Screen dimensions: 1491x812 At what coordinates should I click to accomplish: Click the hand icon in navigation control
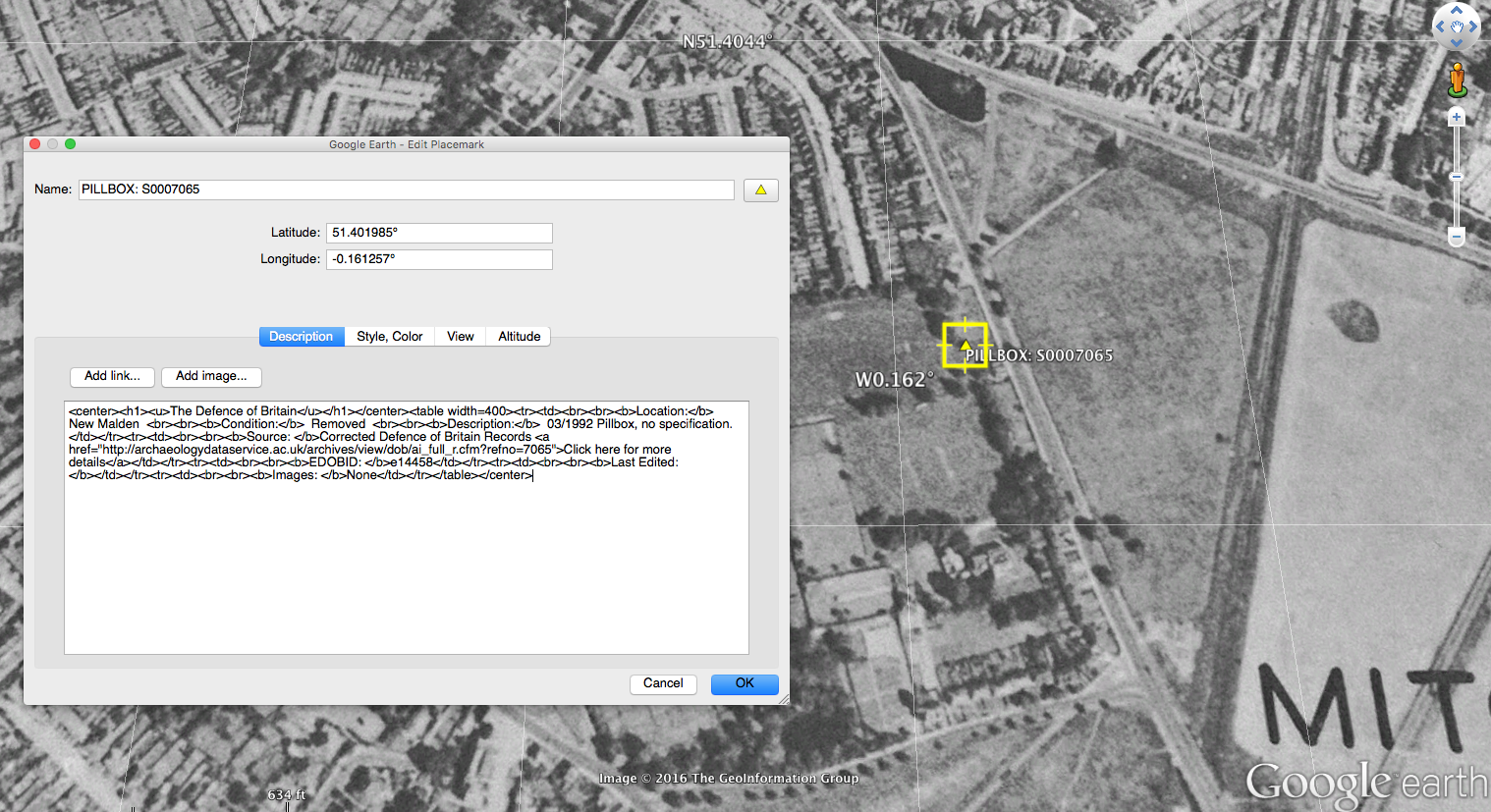[x=1457, y=27]
